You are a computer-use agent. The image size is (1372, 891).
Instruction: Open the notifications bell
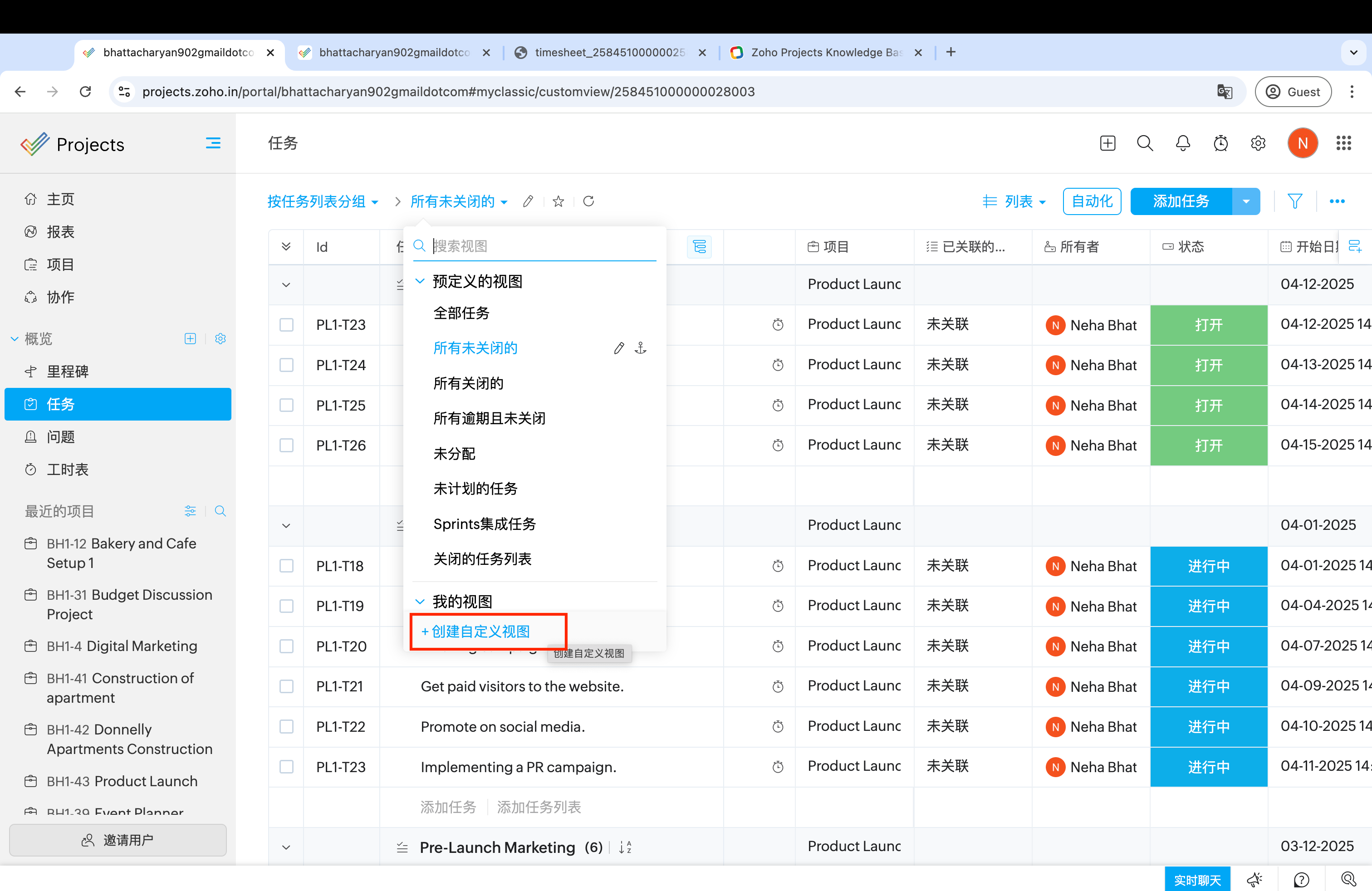1182,143
